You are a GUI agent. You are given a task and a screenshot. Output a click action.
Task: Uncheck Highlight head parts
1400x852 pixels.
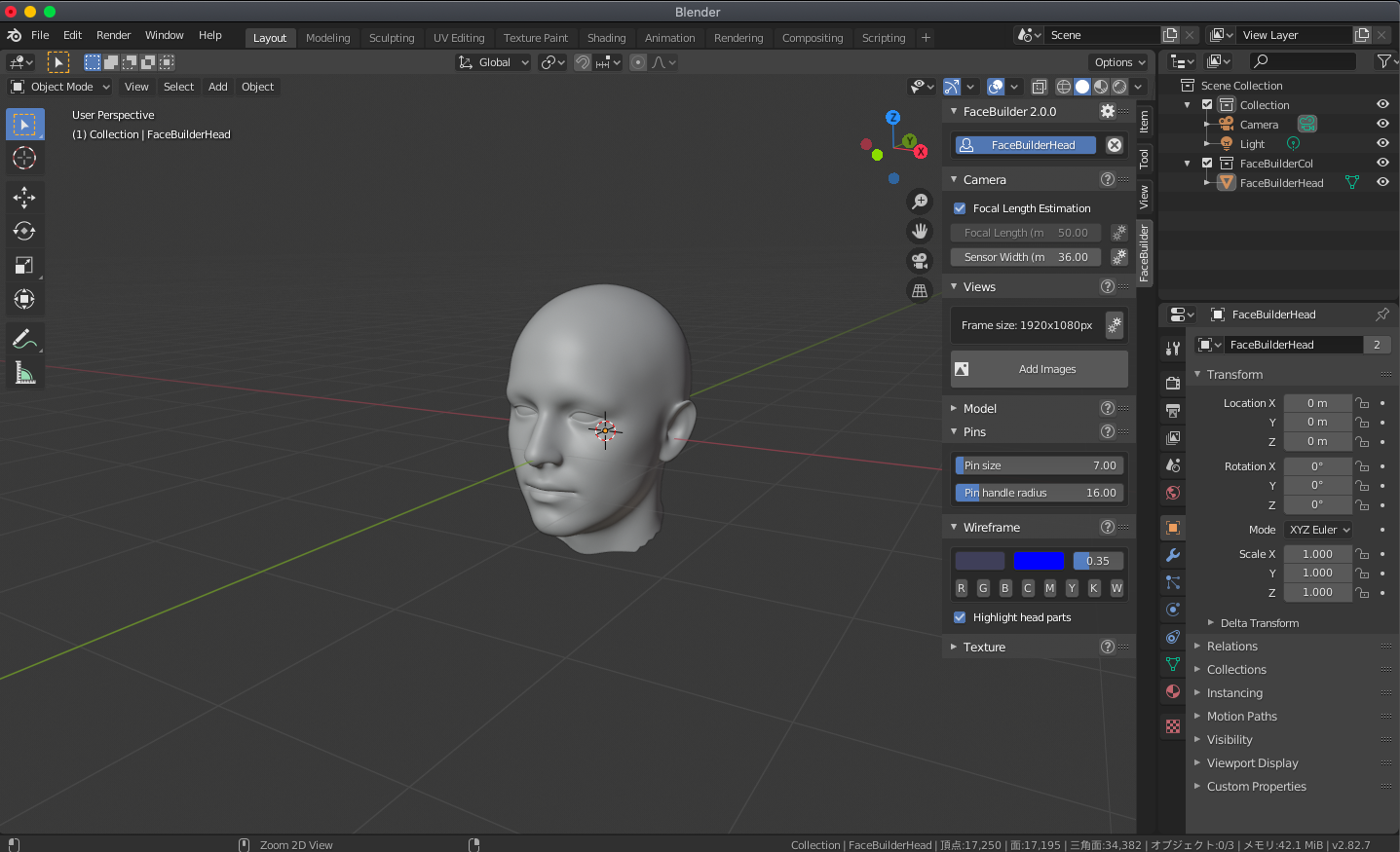[960, 617]
